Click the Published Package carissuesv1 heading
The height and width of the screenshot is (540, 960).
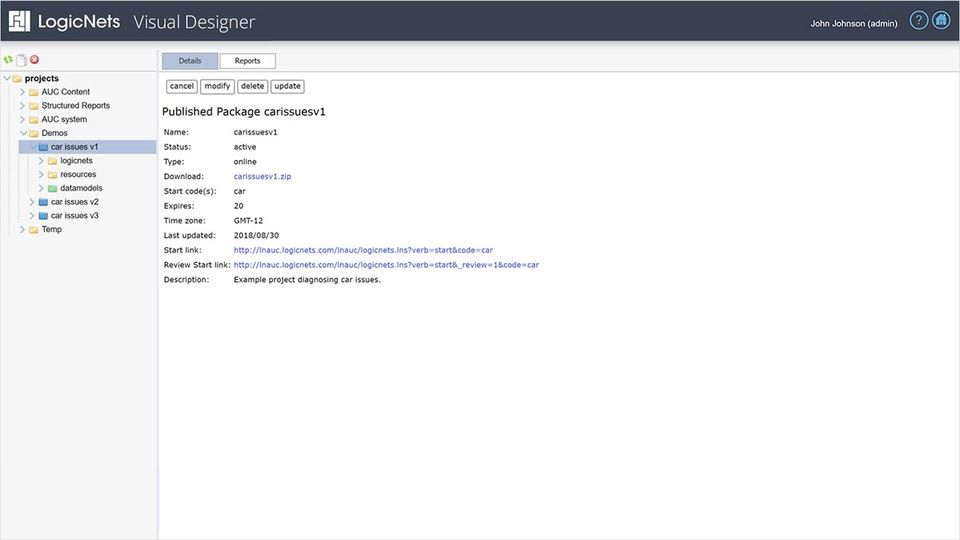coord(244,111)
